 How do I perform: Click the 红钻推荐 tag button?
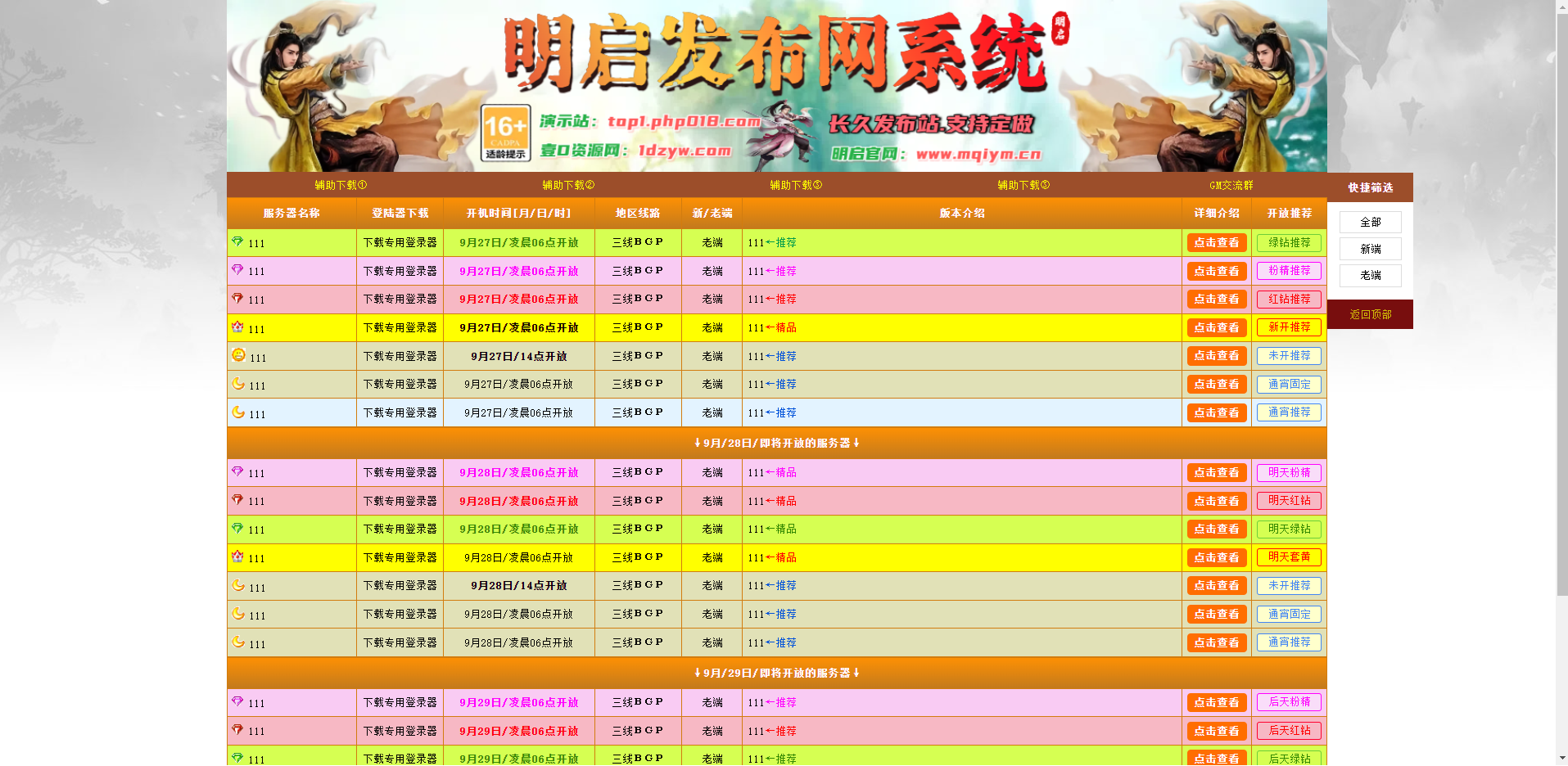pos(1290,300)
